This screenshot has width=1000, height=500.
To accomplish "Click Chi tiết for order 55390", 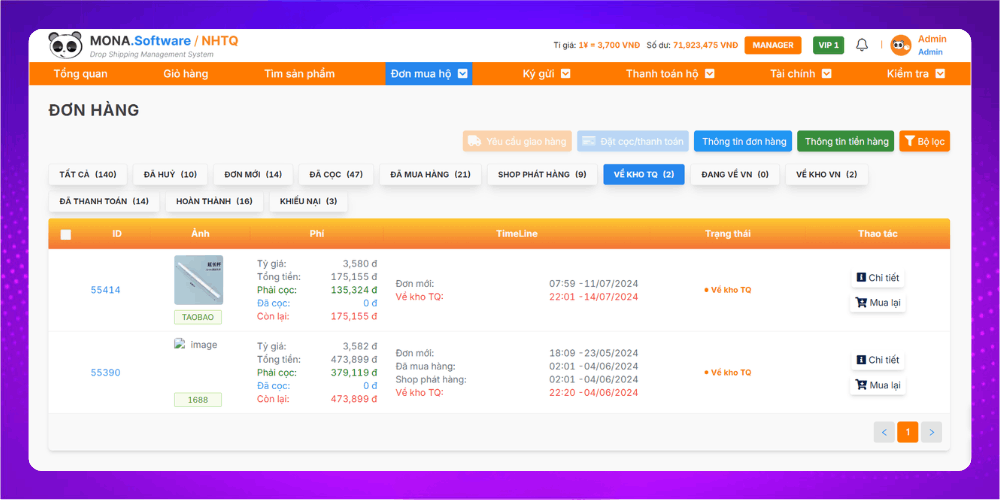I will pos(878,360).
